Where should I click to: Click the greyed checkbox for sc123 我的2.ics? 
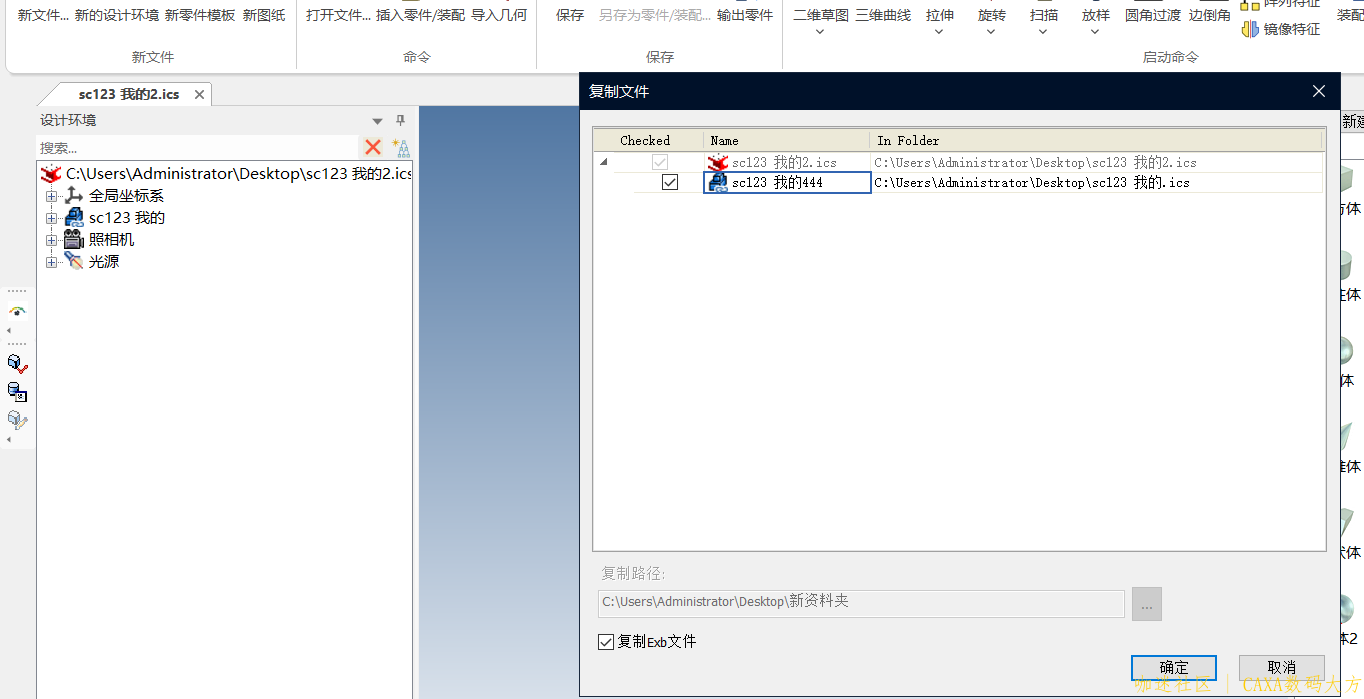[x=660, y=162]
